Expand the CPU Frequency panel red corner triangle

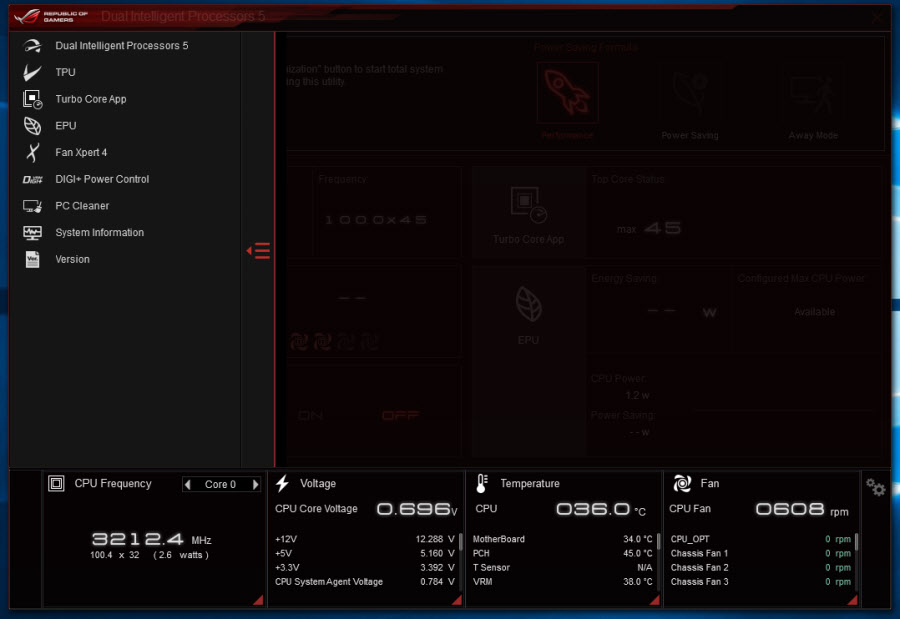tap(258, 599)
